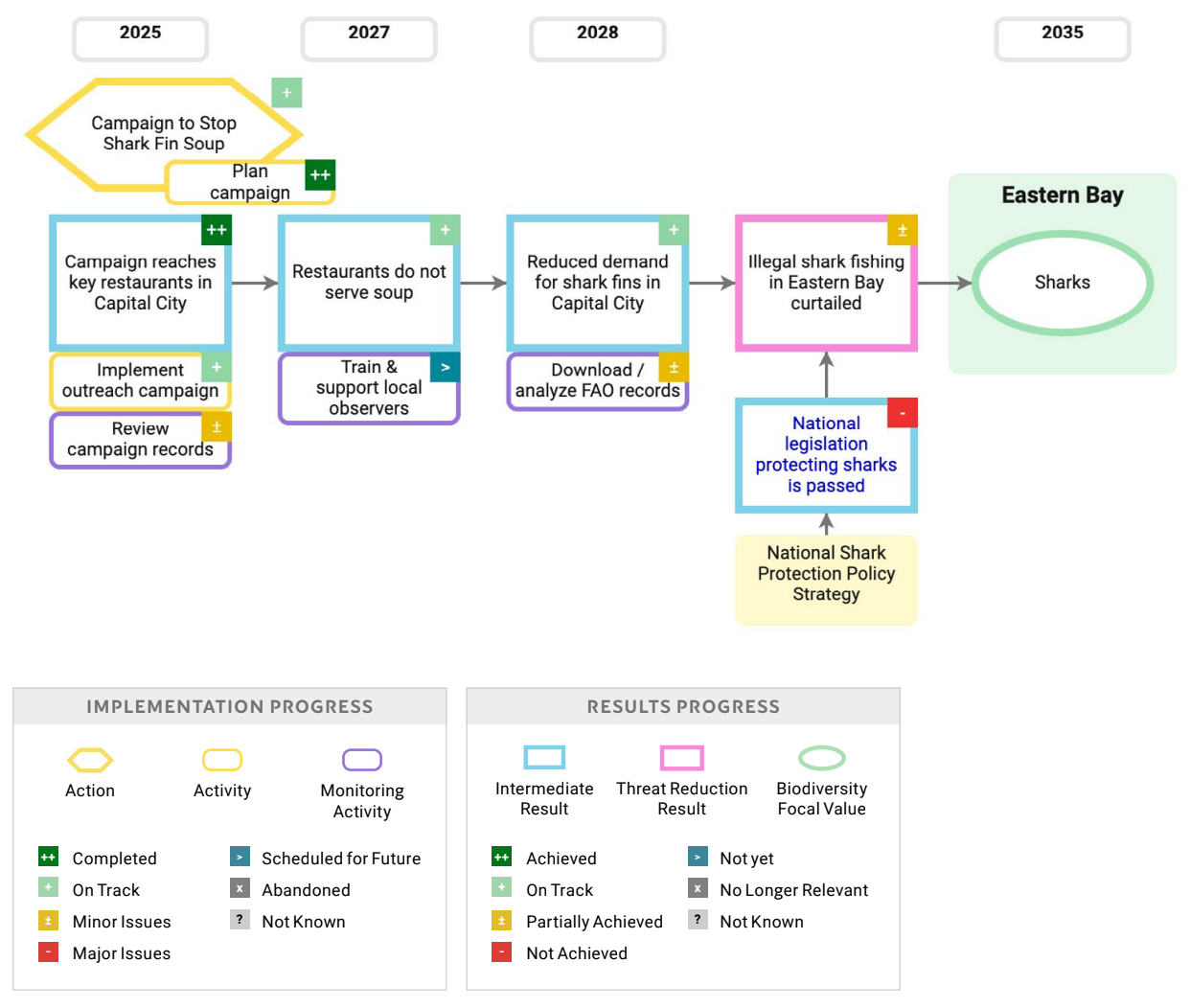Click On Track icon in Results Progress legend

(x=501, y=888)
